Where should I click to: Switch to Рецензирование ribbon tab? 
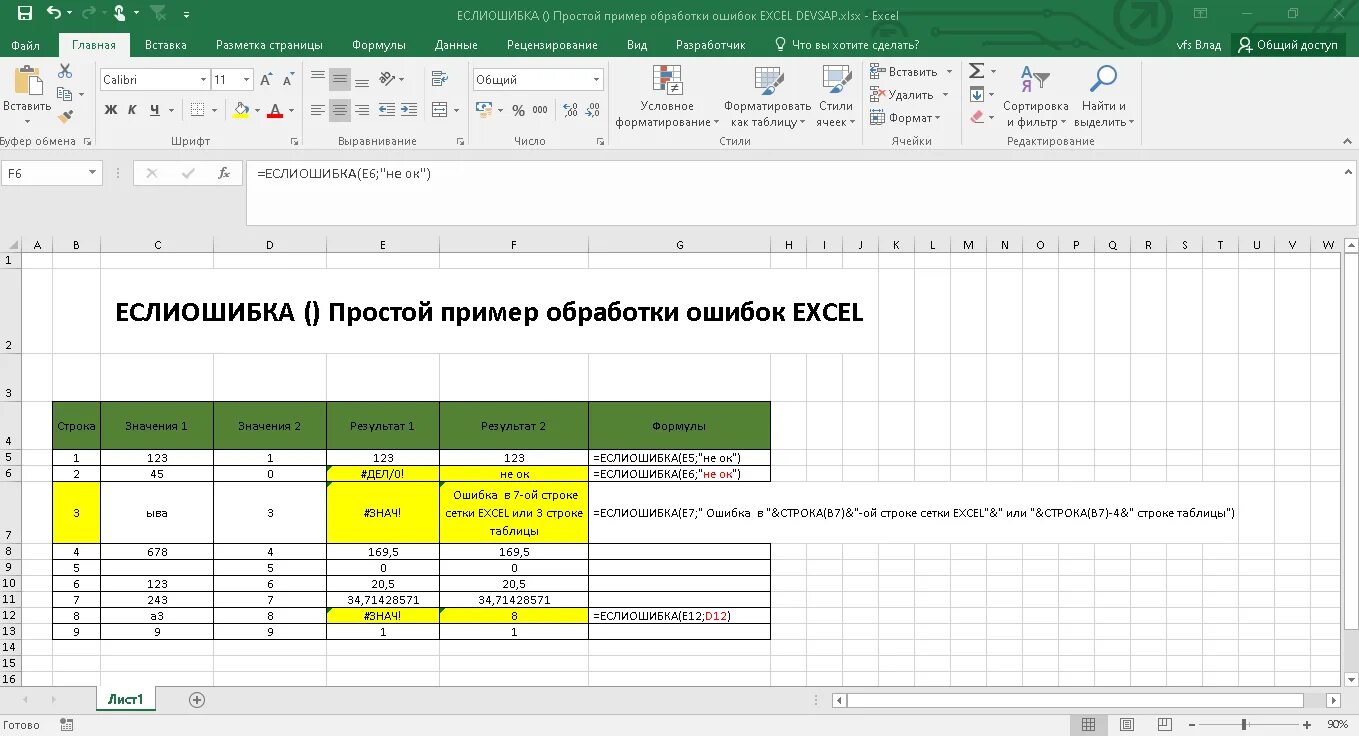pos(552,45)
